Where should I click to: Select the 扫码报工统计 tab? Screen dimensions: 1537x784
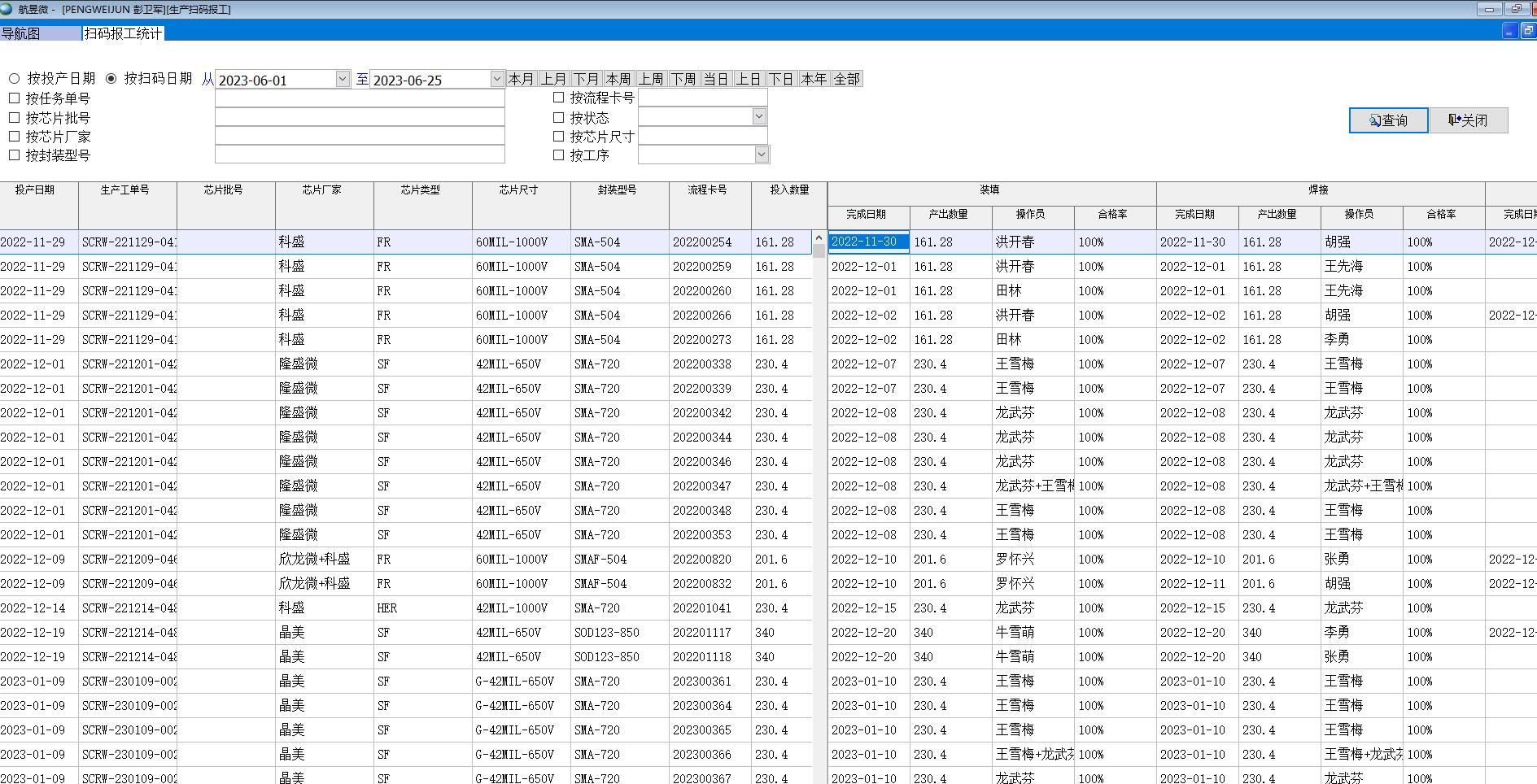tap(123, 33)
